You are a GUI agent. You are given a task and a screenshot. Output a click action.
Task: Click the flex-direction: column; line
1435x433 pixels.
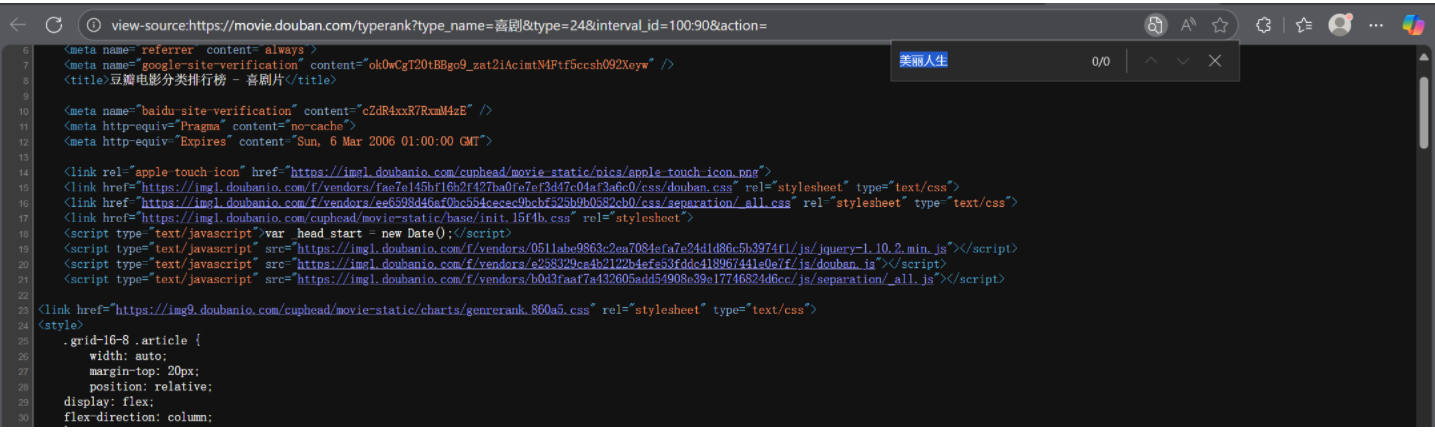[x=138, y=417]
